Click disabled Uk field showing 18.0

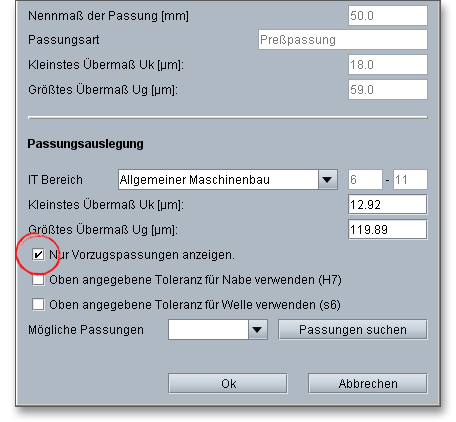[388, 64]
